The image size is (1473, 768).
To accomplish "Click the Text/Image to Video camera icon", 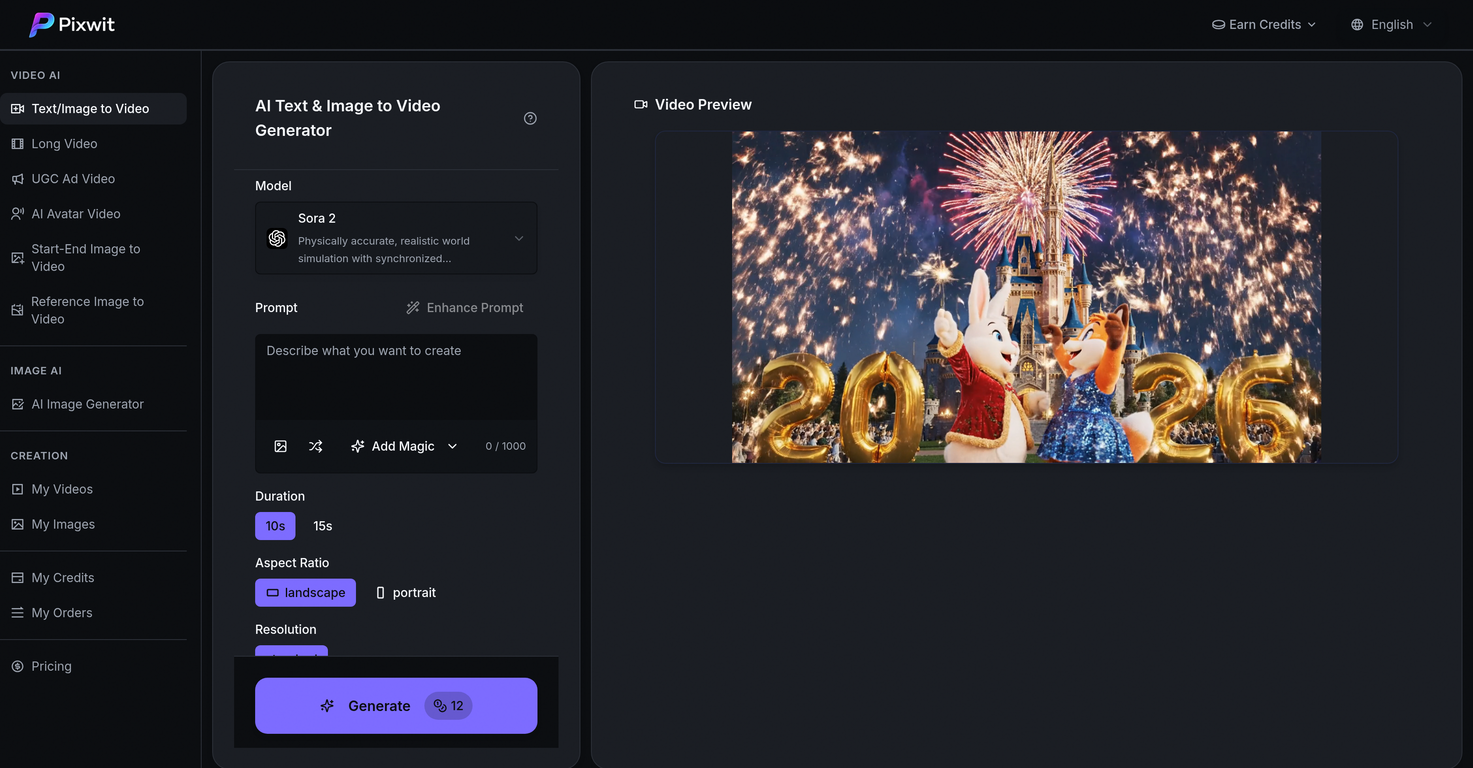I will tap(17, 109).
